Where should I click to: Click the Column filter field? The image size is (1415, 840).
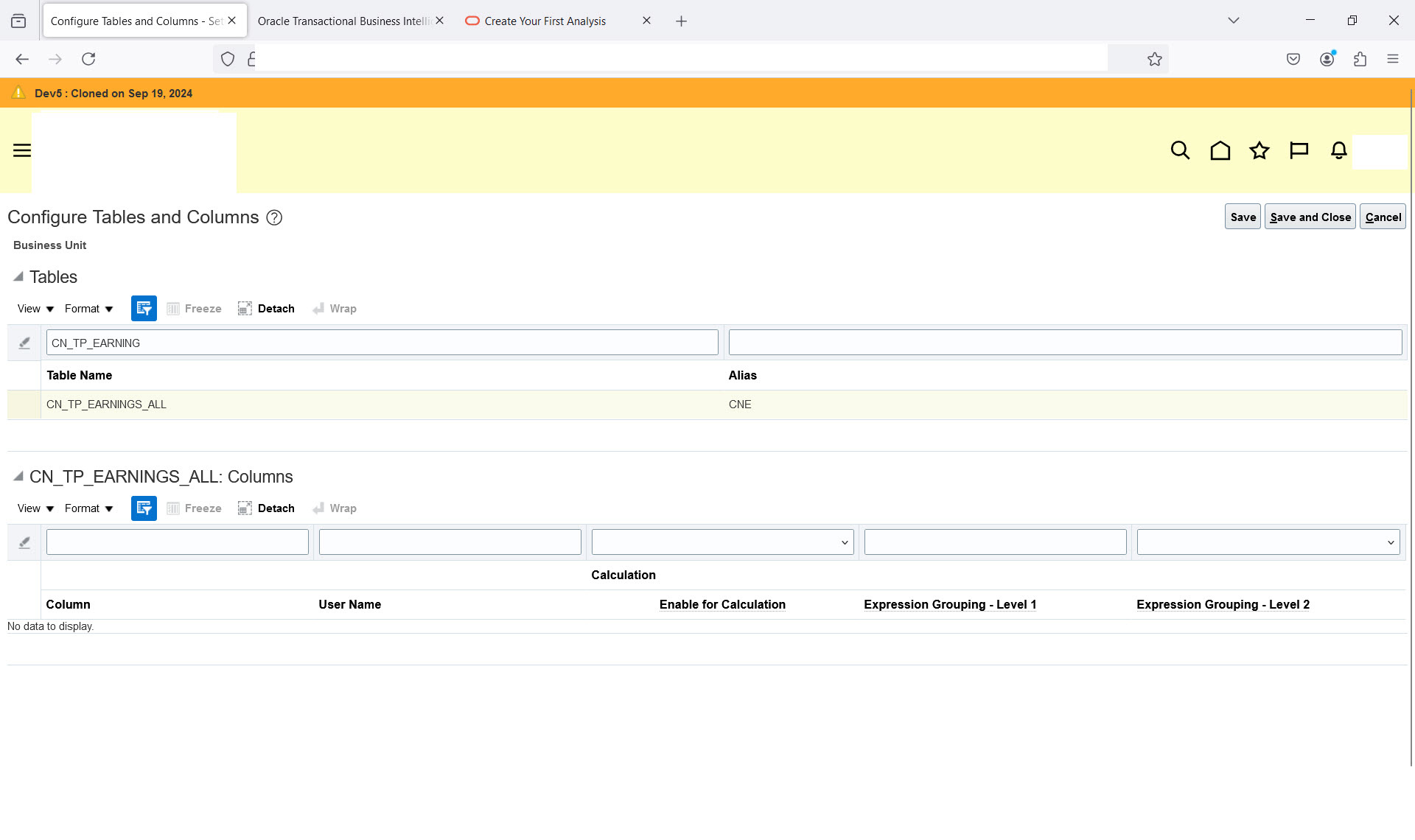coord(177,542)
